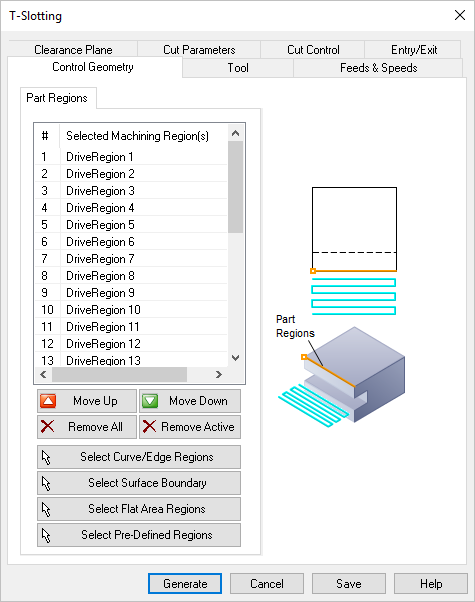Screen dimensions: 475x602
Task: Choose Select Curve/Edge Regions
Action: tap(139, 457)
